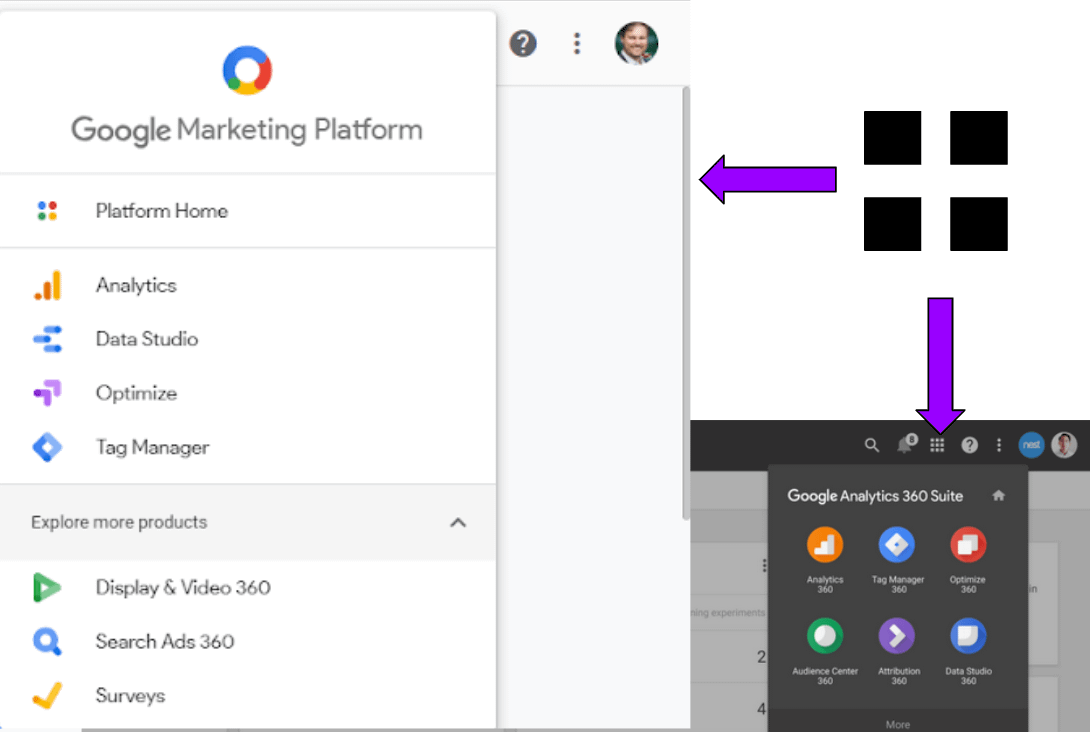Open Audience Center 360
Viewport: 1090px width, 732px height.
click(x=825, y=636)
